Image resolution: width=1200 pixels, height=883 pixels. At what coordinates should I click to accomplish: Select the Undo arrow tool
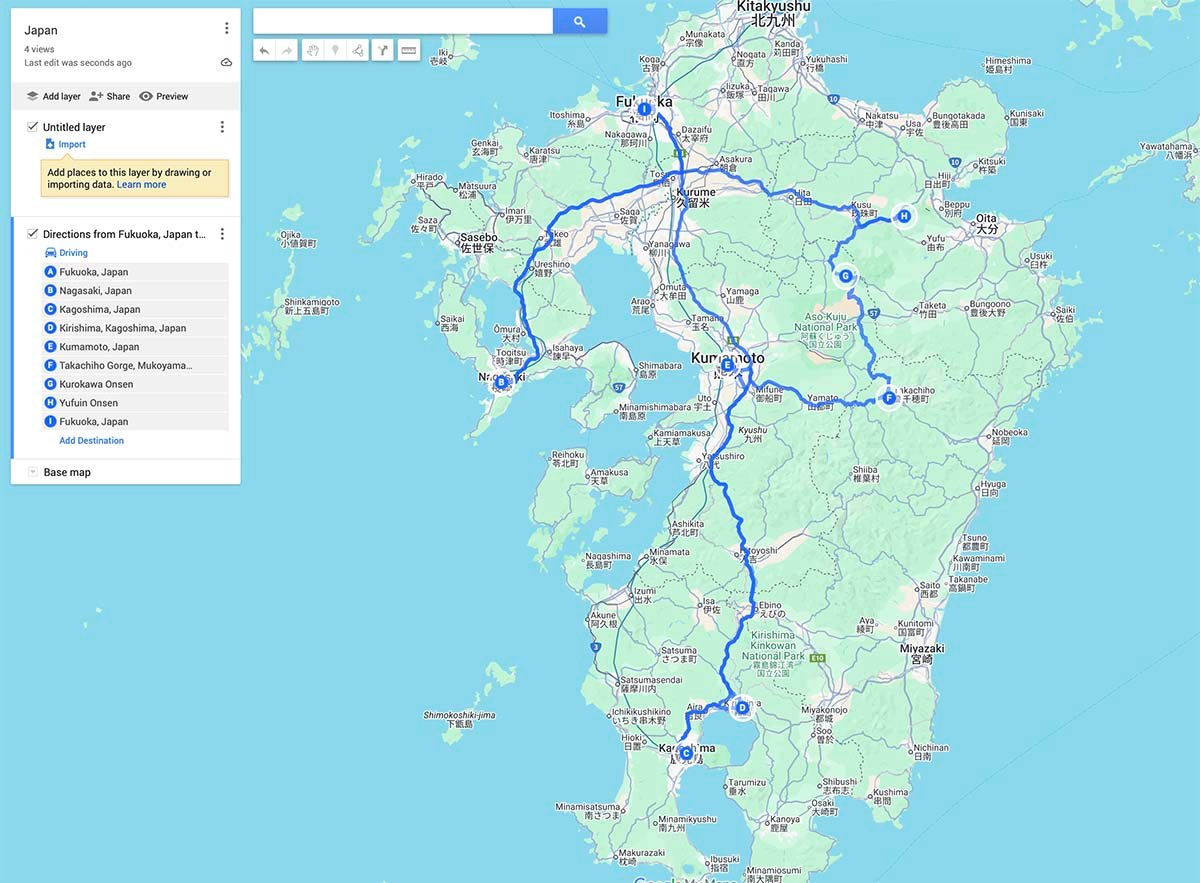coord(264,50)
